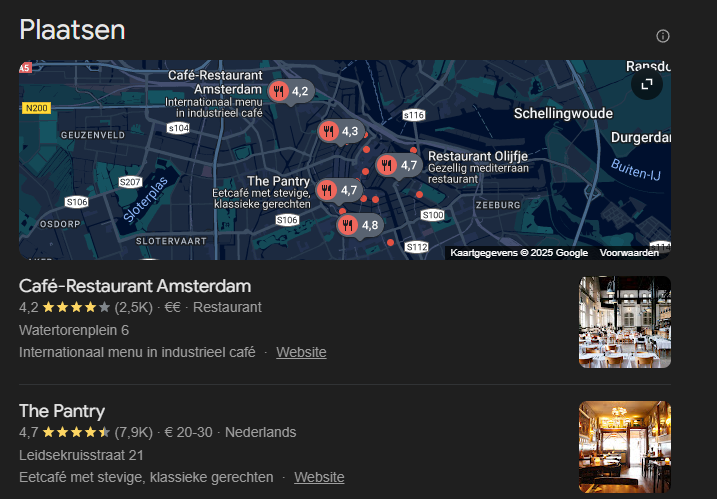This screenshot has width=717, height=499.
Task: Select the 4,2 restaurant map pin
Action: click(291, 91)
